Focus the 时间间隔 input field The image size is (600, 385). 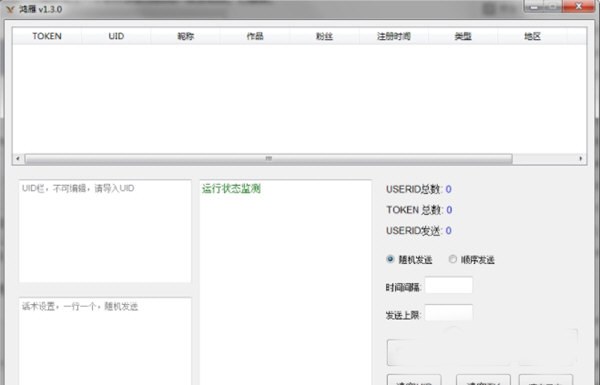coord(448,285)
